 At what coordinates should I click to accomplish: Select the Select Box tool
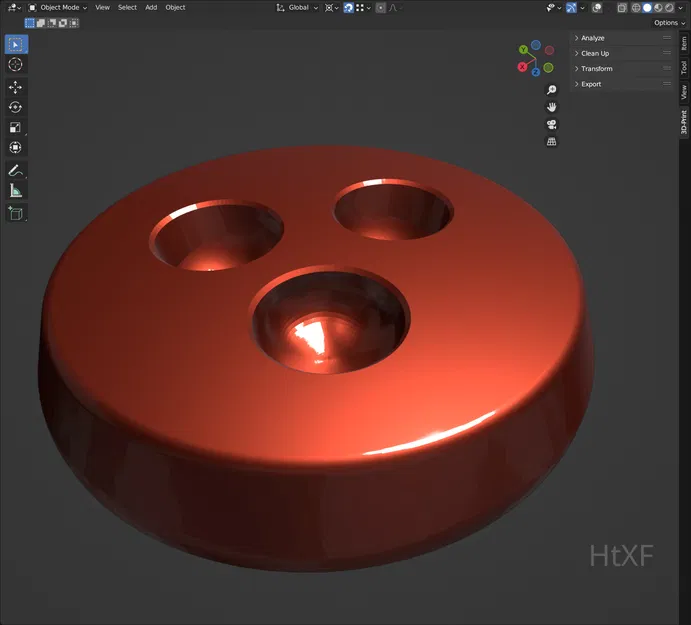[x=16, y=45]
